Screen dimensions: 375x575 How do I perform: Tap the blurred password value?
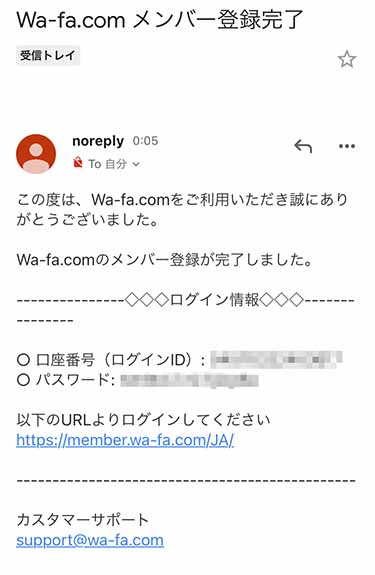189,380
